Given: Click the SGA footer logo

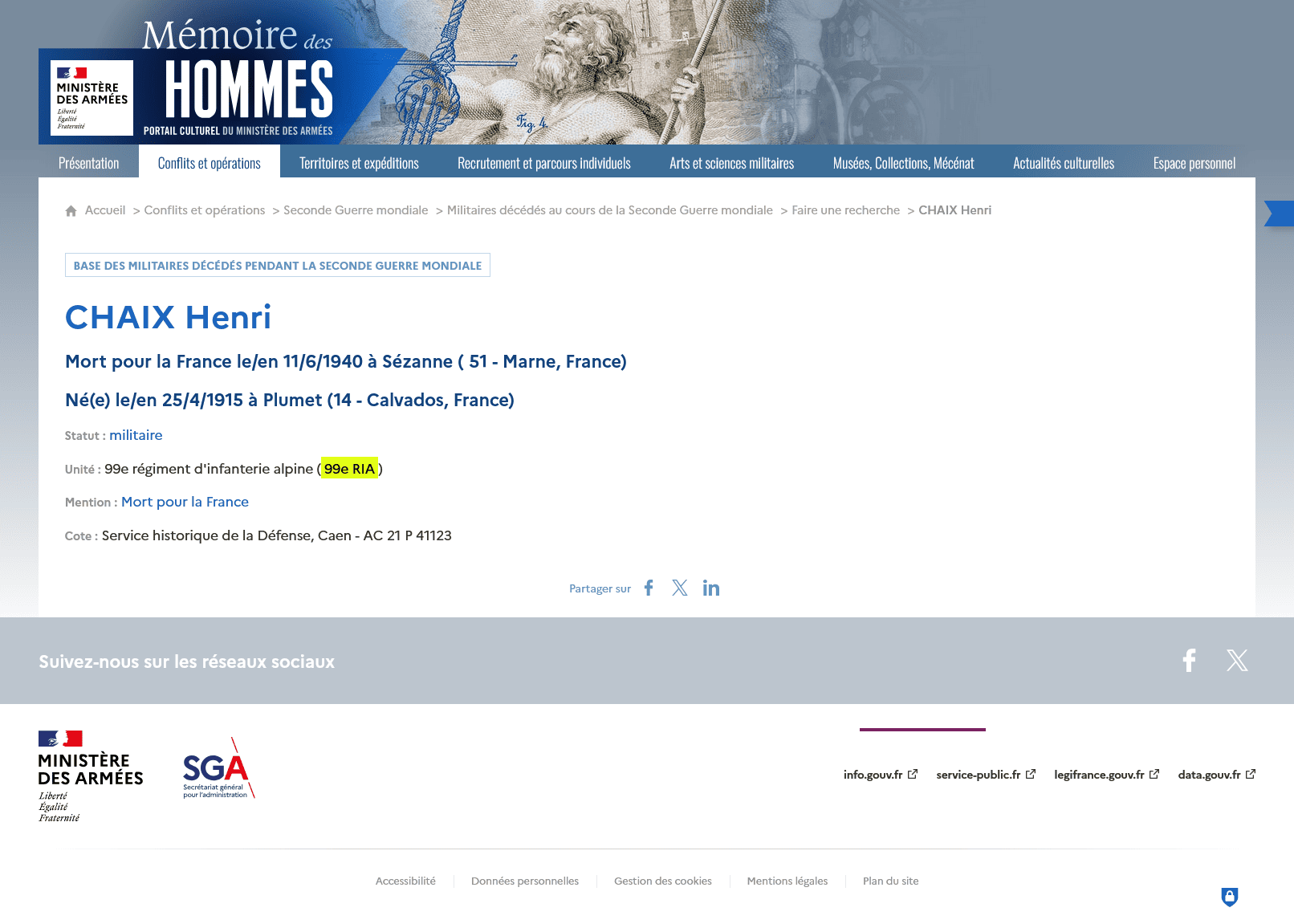Looking at the screenshot, I should 218,768.
